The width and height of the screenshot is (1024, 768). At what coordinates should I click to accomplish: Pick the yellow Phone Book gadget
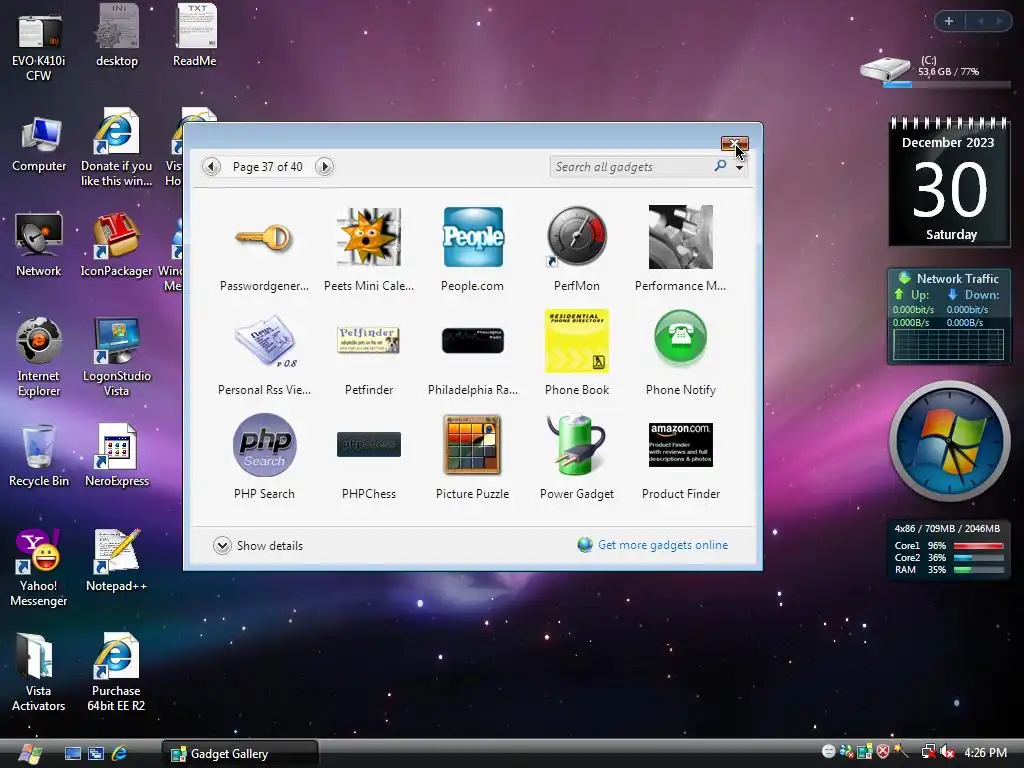[577, 340]
